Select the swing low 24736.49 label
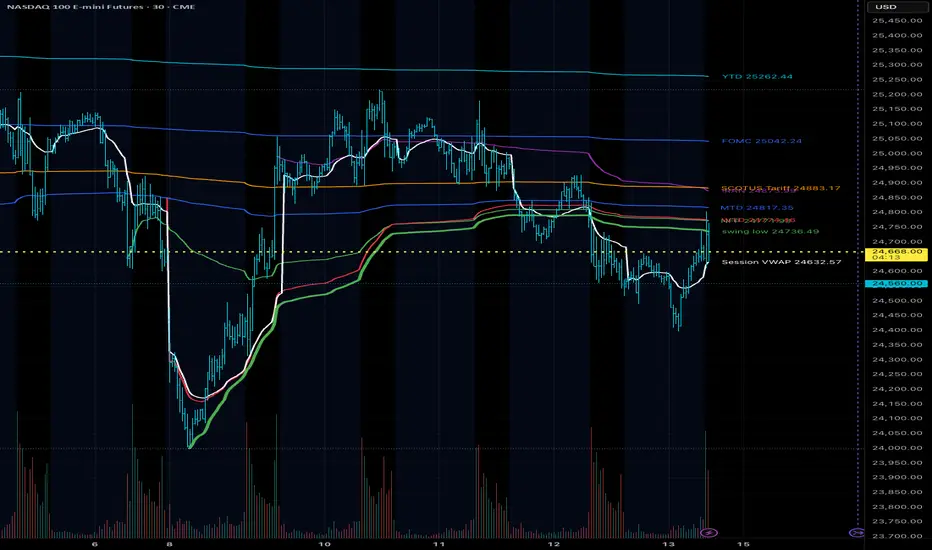The image size is (932, 550). coord(770,231)
